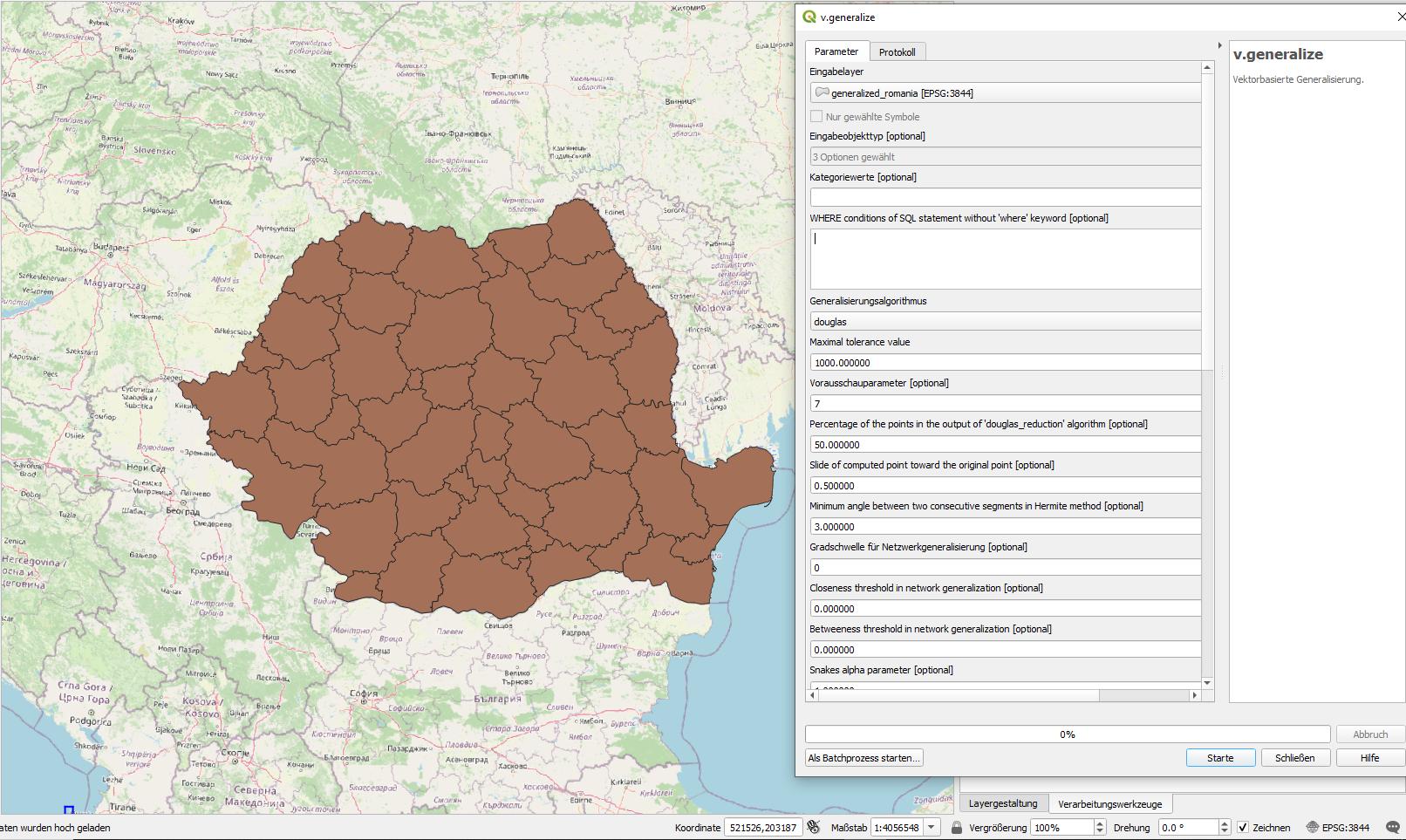This screenshot has width=1406, height=840.
Task: Open the Eingabeobjekttyp 3 Optionen gewählt field
Action: [x=1005, y=157]
